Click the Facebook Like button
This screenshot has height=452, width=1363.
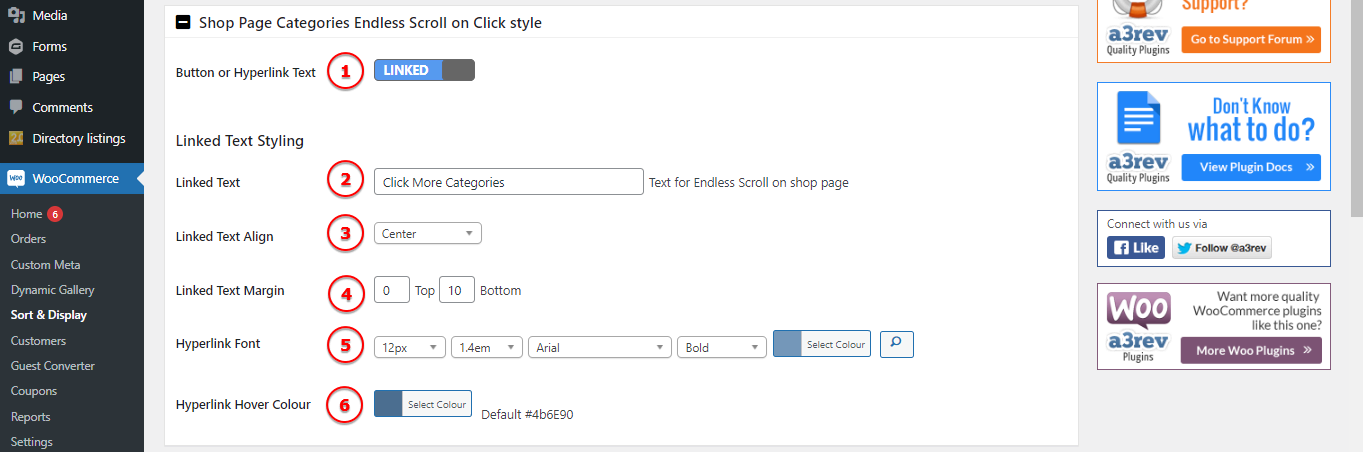click(1135, 248)
